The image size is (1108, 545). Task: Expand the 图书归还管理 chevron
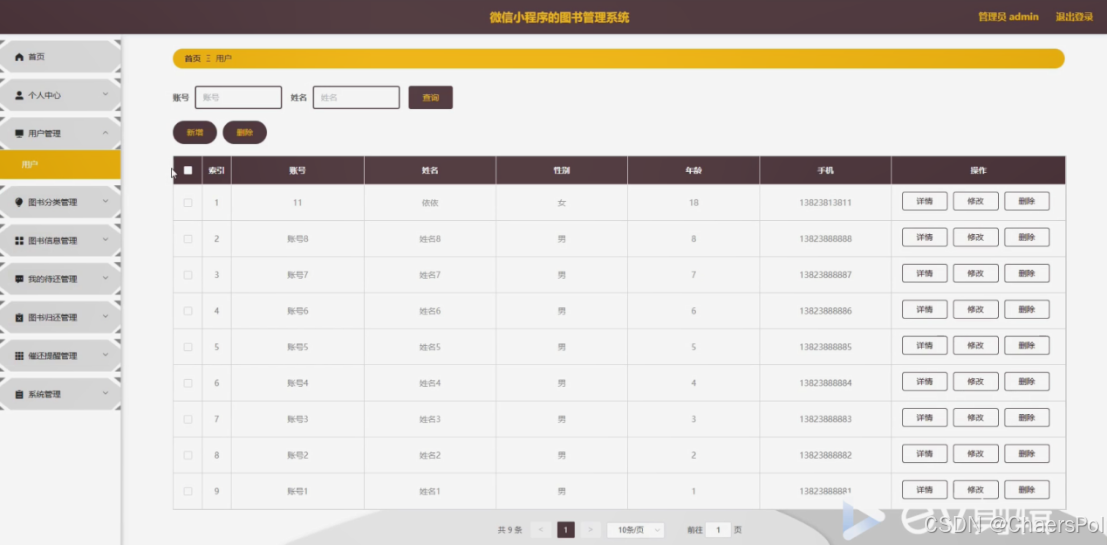(x=105, y=317)
